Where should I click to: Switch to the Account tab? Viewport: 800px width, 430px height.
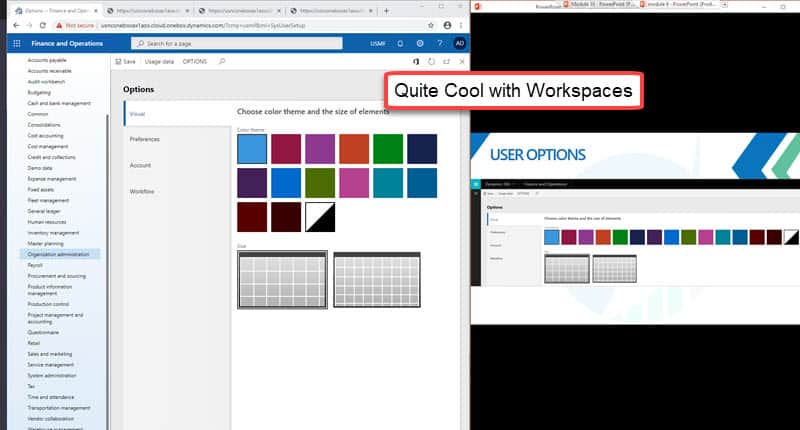pyautogui.click(x=140, y=165)
